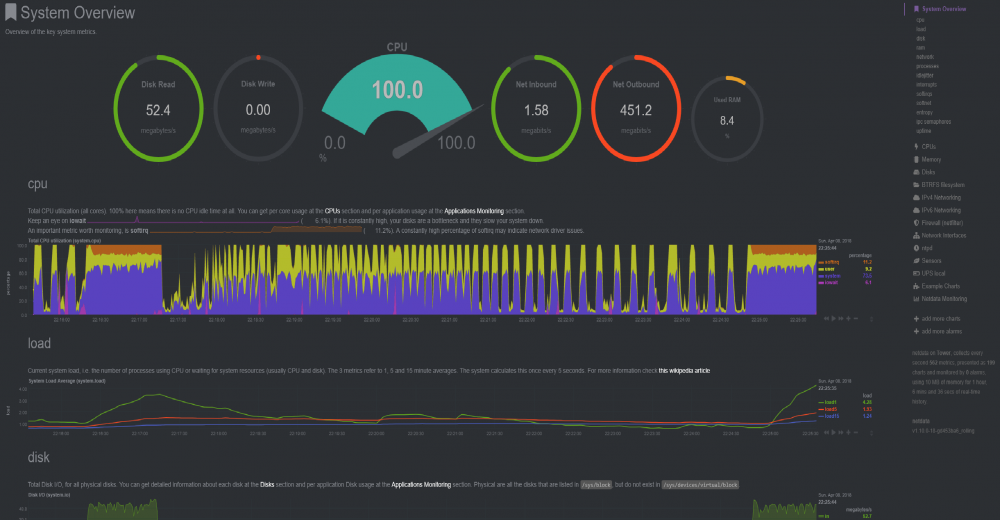1000x520 pixels.
Task: Go to disk subsection in sidebar
Action: [920, 38]
